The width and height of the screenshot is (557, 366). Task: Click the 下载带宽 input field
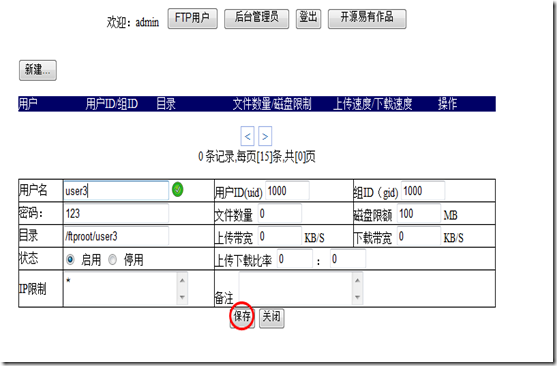point(419,236)
